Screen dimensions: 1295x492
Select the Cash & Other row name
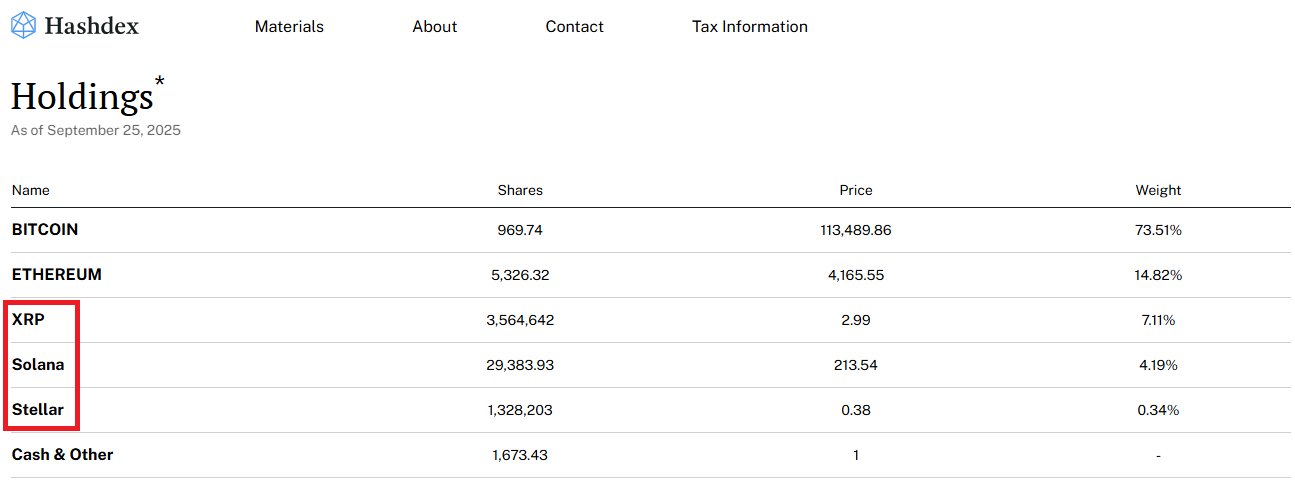(62, 455)
